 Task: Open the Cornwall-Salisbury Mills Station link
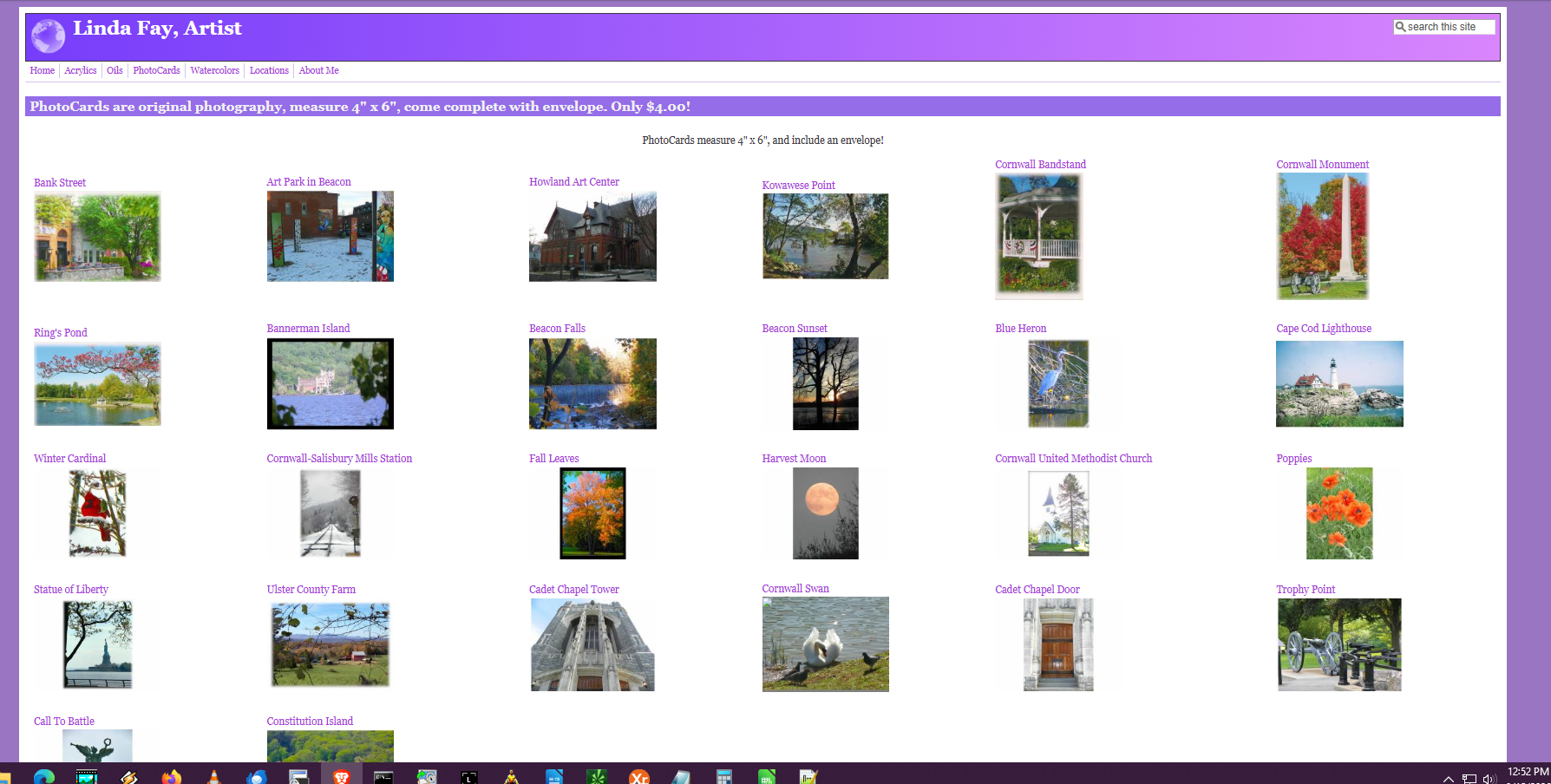click(x=339, y=459)
